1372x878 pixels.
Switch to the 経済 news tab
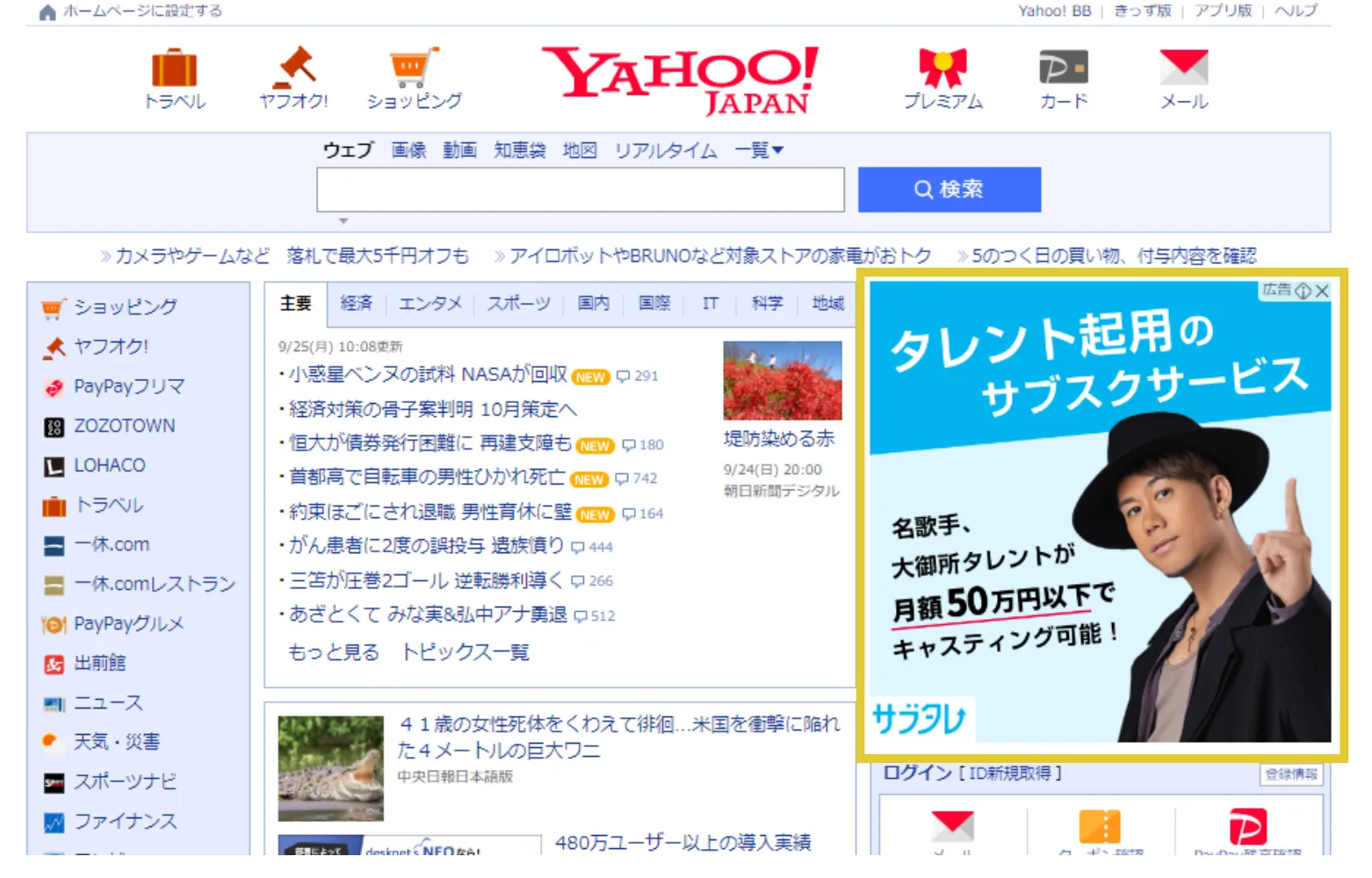pos(356,303)
